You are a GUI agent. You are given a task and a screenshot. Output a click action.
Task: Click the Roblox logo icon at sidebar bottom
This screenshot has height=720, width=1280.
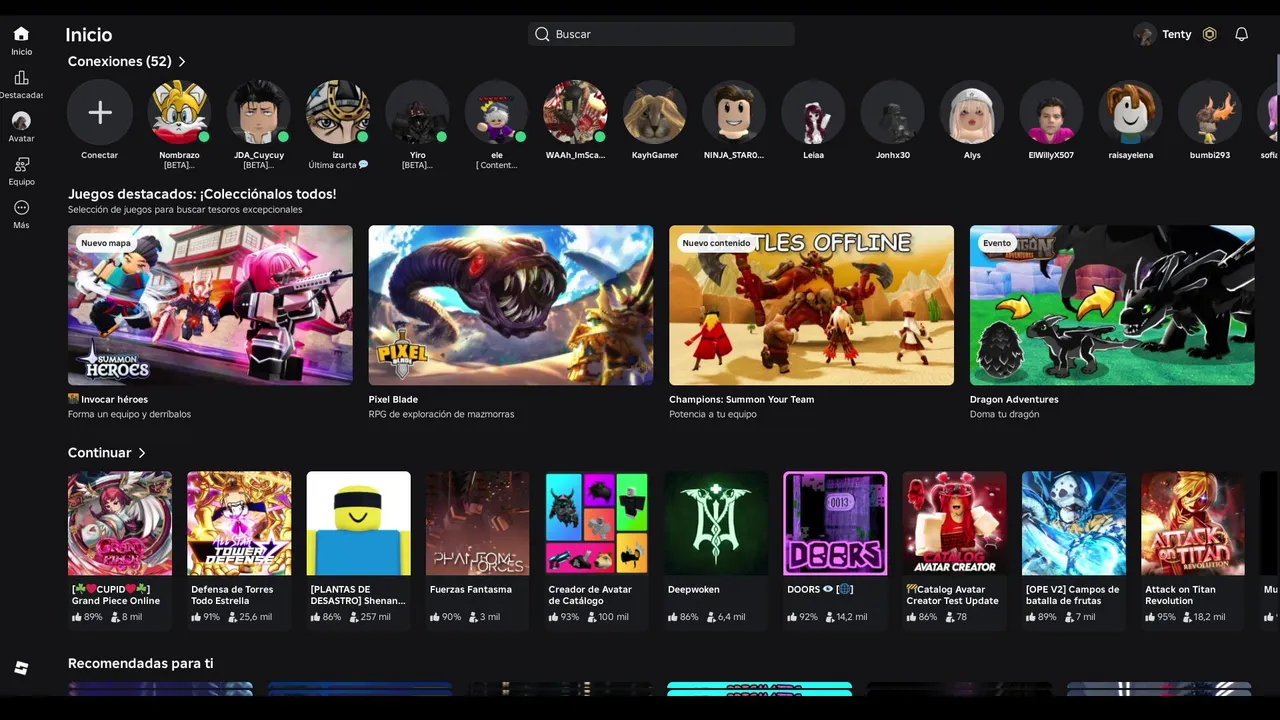[x=21, y=668]
